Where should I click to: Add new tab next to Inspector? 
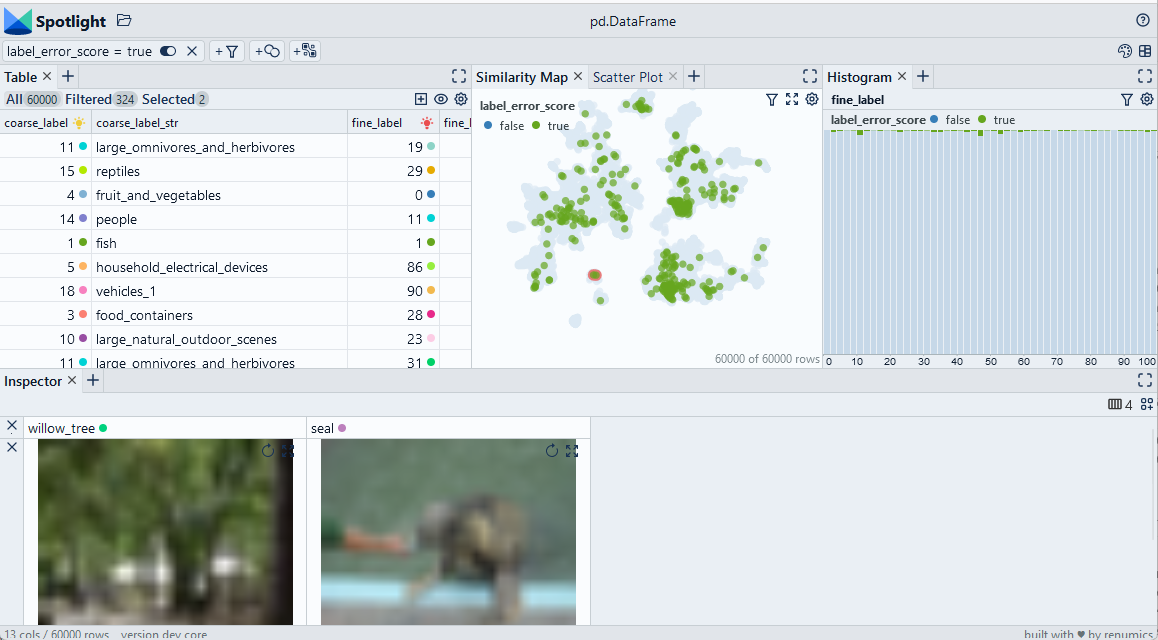coord(92,380)
